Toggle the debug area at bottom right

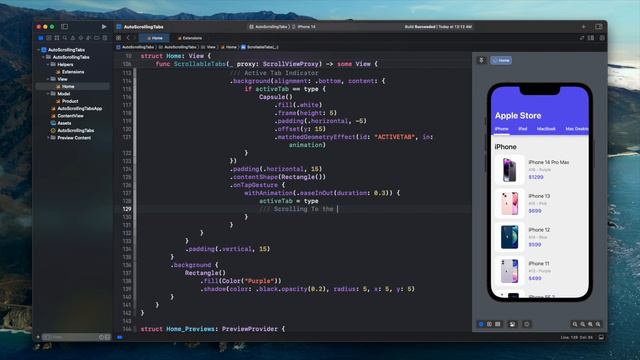(x=601, y=337)
